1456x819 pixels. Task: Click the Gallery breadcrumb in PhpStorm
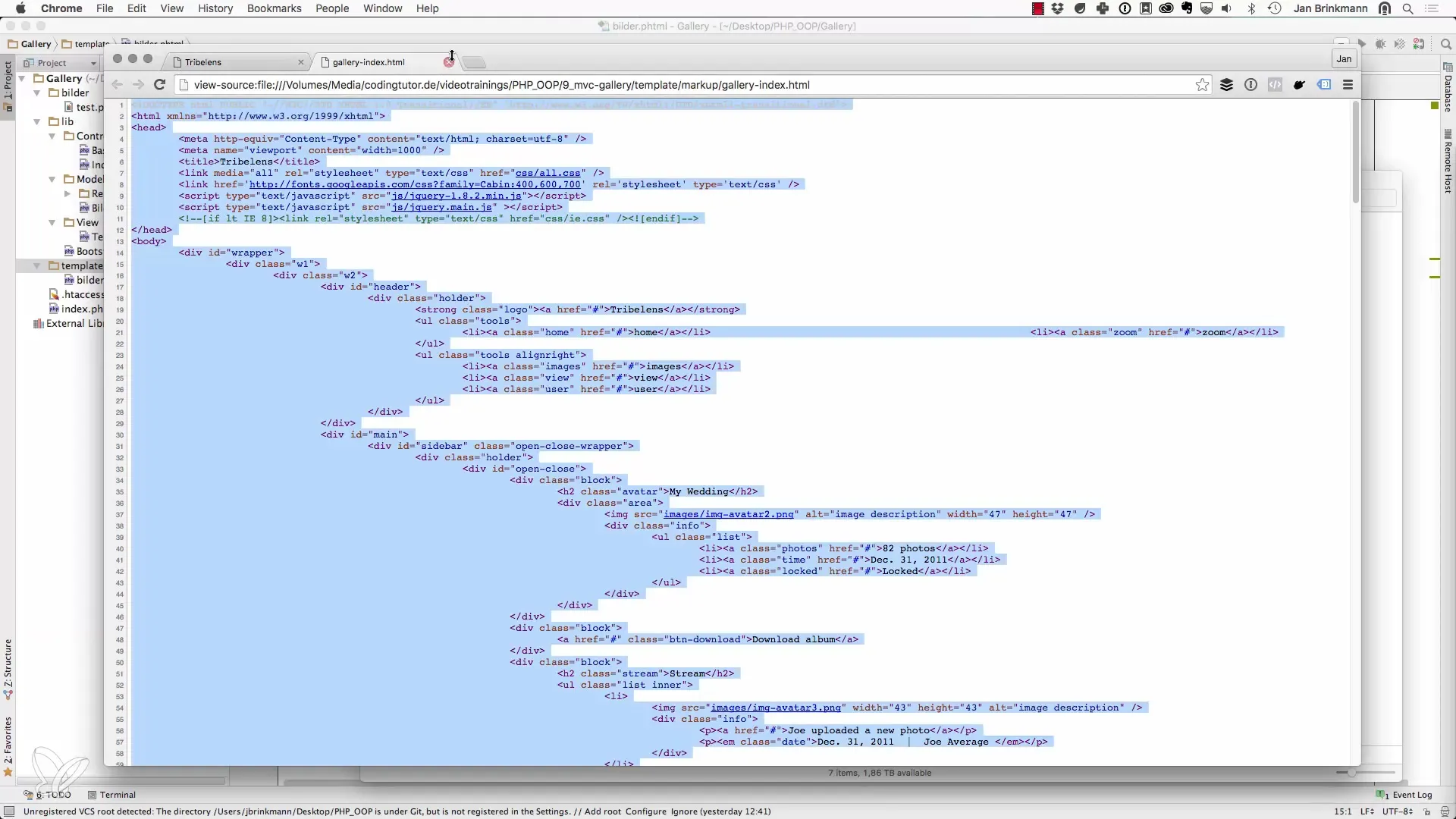[30, 44]
